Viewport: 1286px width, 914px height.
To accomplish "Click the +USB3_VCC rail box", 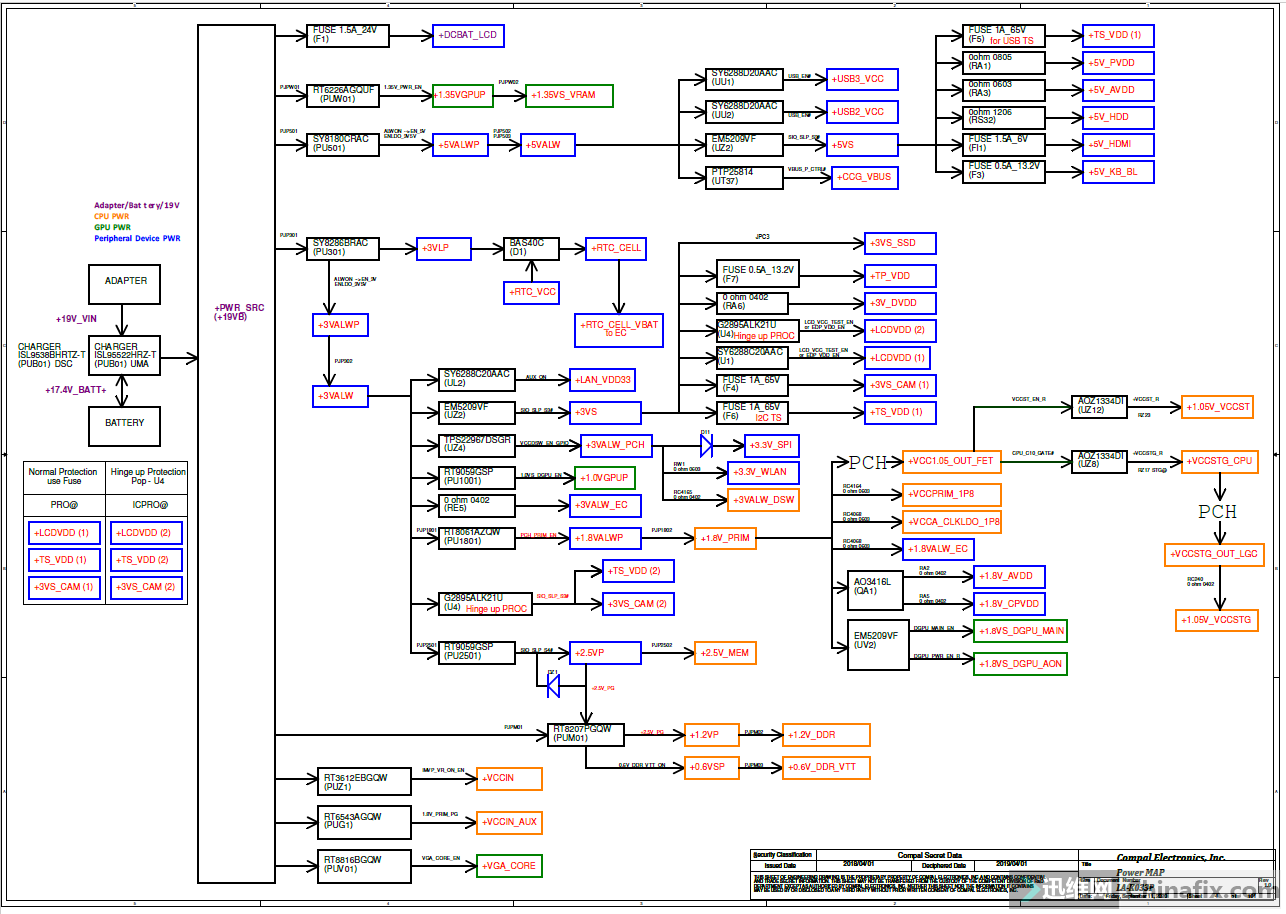I will 862,79.
